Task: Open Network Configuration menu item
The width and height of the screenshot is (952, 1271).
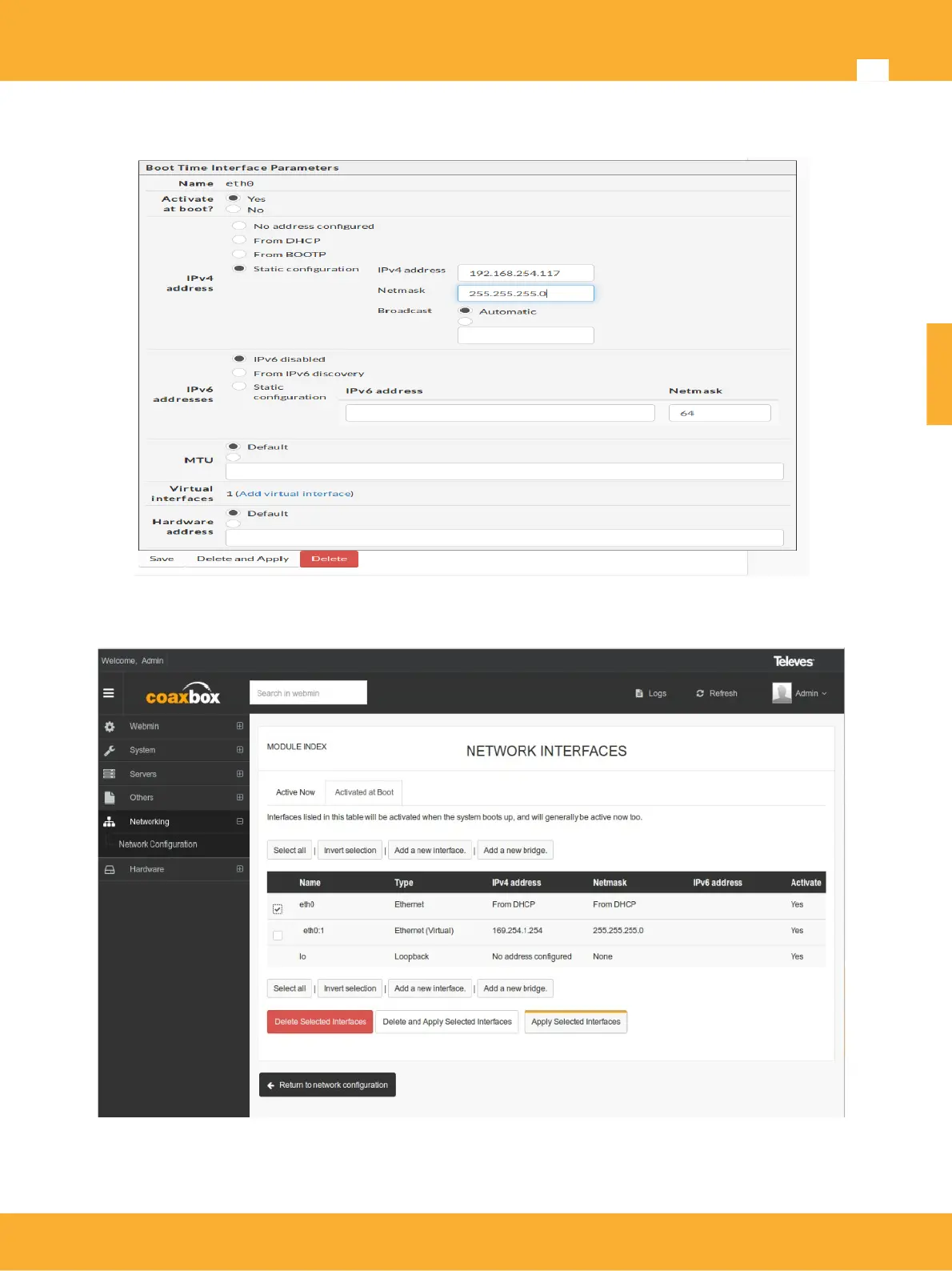Action: pyautogui.click(x=158, y=844)
